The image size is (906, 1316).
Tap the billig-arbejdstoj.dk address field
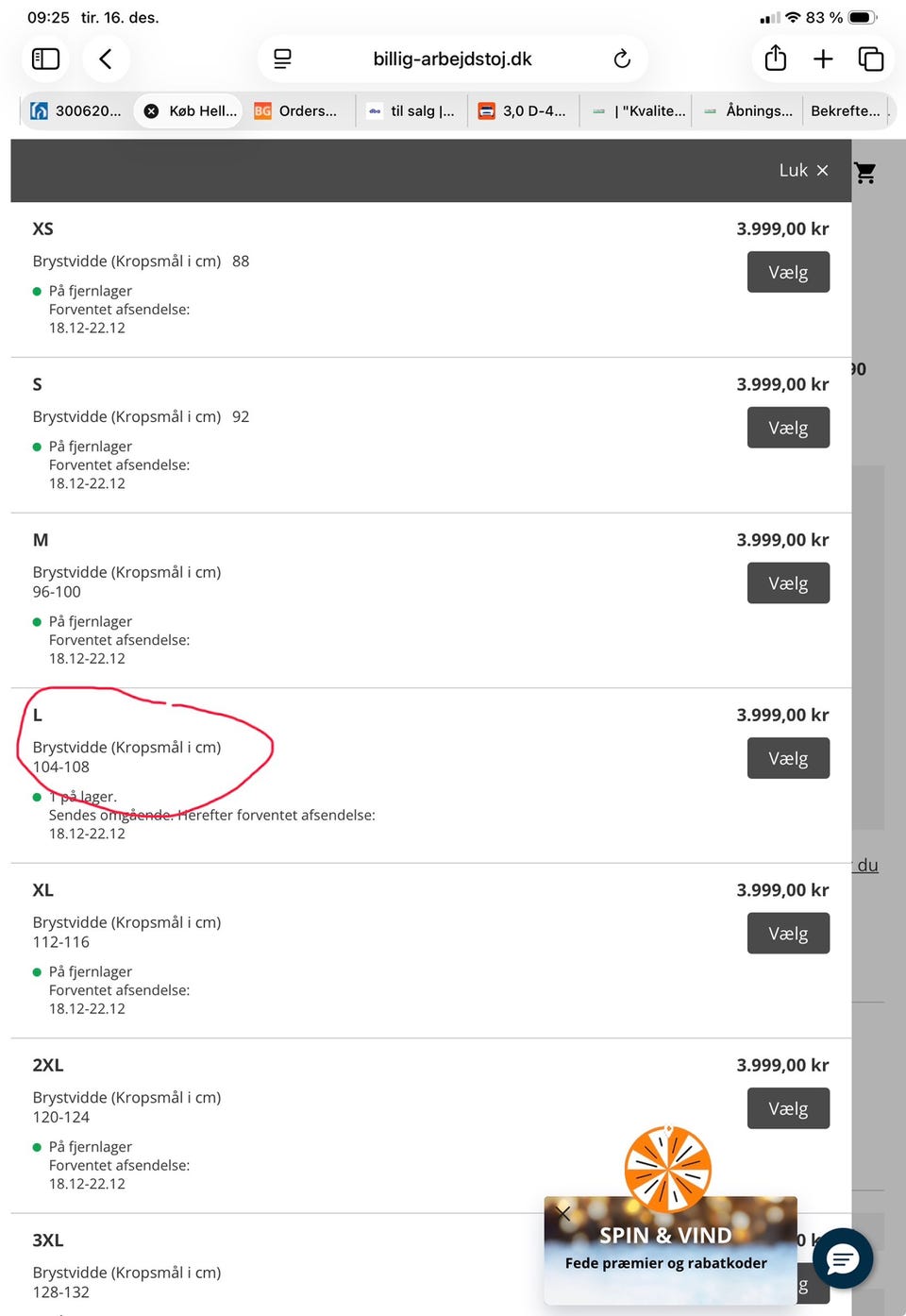(x=452, y=59)
